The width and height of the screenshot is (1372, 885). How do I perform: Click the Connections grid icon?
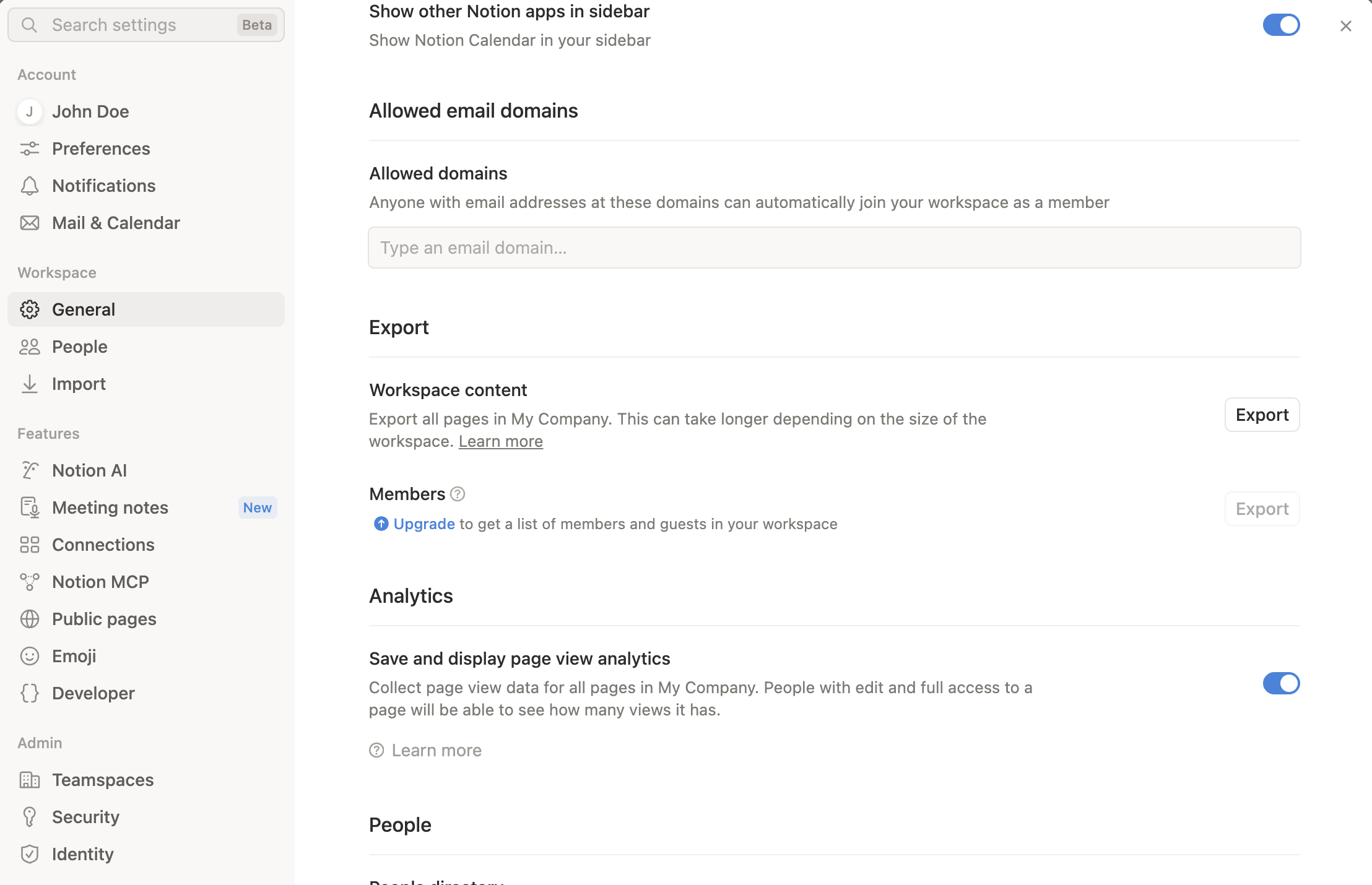tap(30, 545)
